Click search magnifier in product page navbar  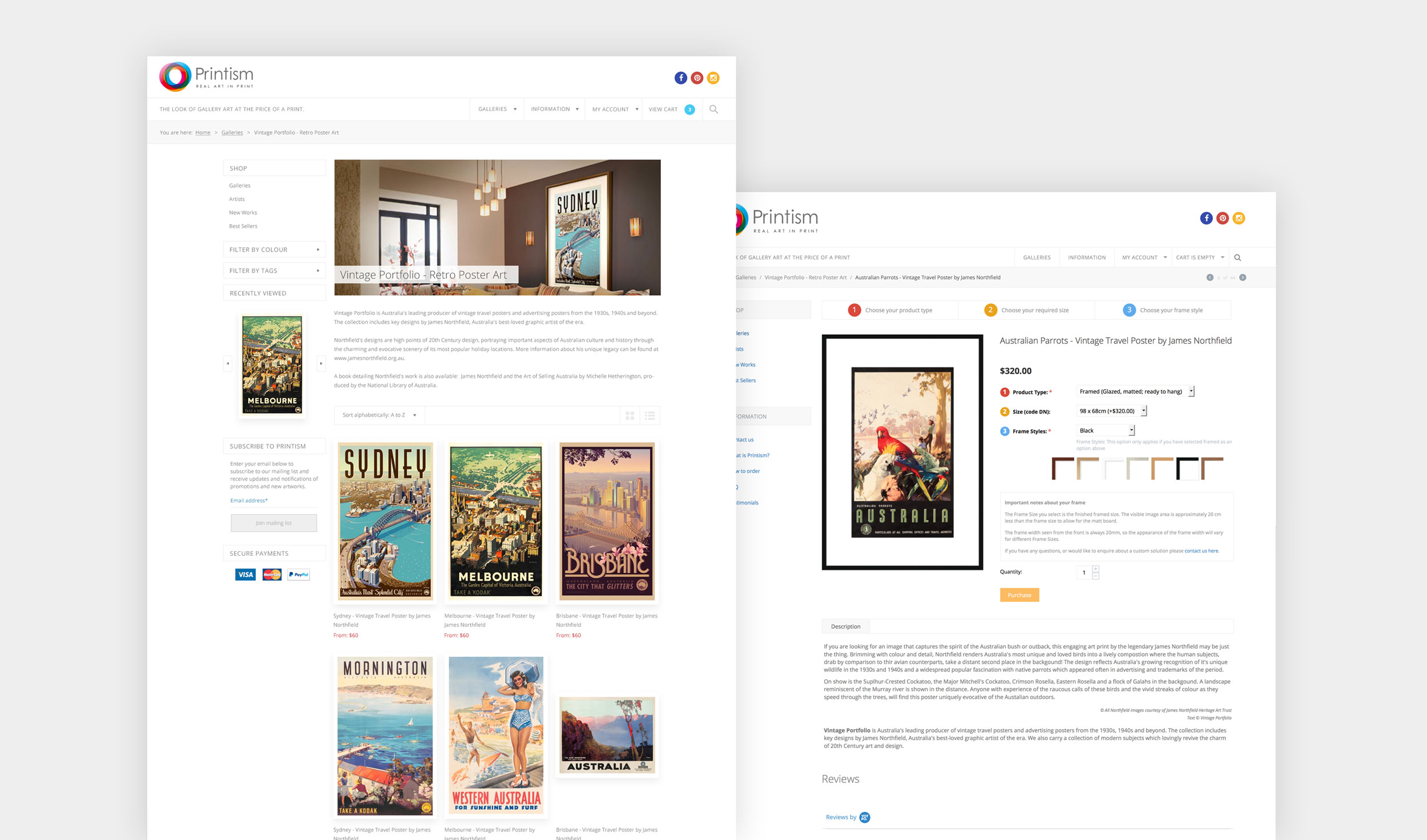pyautogui.click(x=1237, y=257)
